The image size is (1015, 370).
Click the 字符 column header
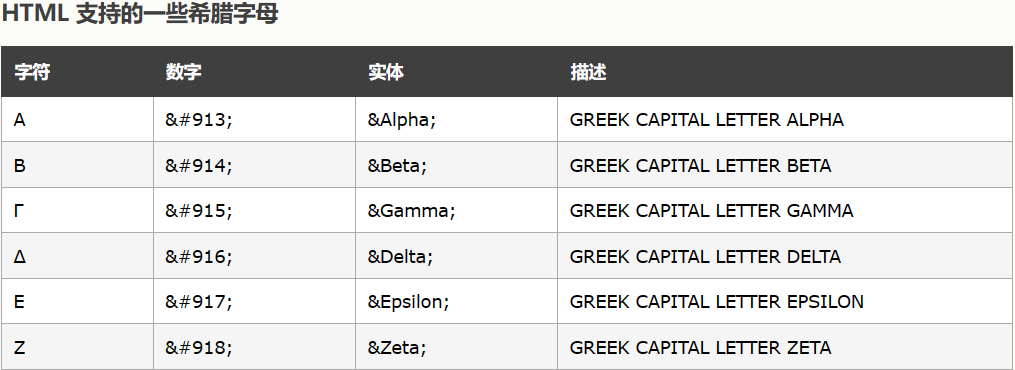click(32, 72)
